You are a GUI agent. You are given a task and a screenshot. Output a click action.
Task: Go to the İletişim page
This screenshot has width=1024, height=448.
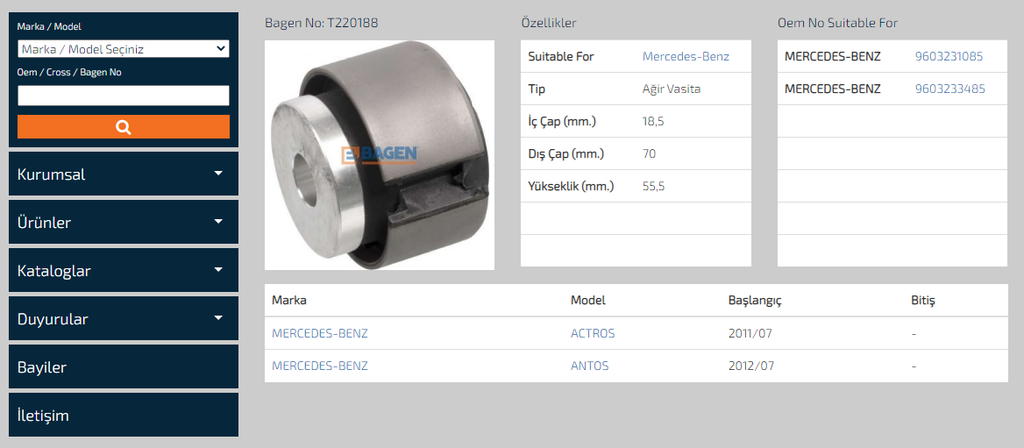(x=123, y=415)
